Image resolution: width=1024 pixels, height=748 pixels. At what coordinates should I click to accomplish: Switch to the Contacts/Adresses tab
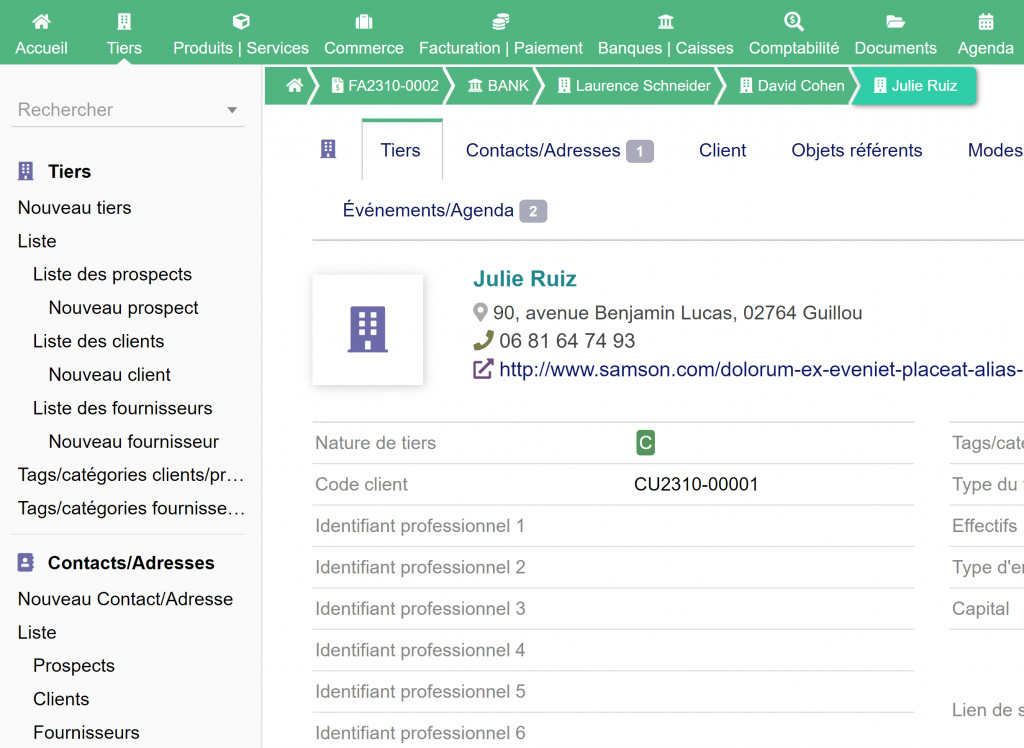(x=543, y=151)
